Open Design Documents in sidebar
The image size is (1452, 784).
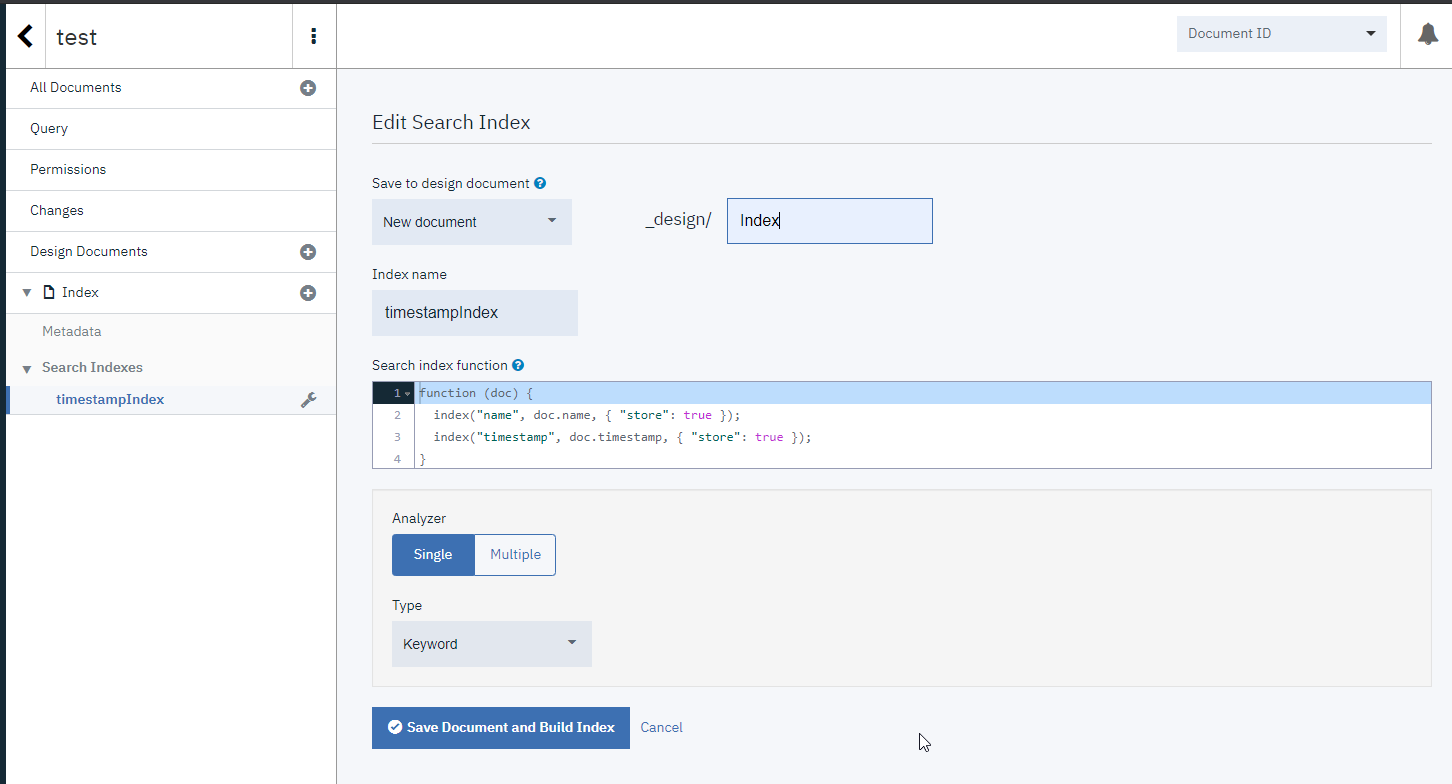tap(89, 252)
